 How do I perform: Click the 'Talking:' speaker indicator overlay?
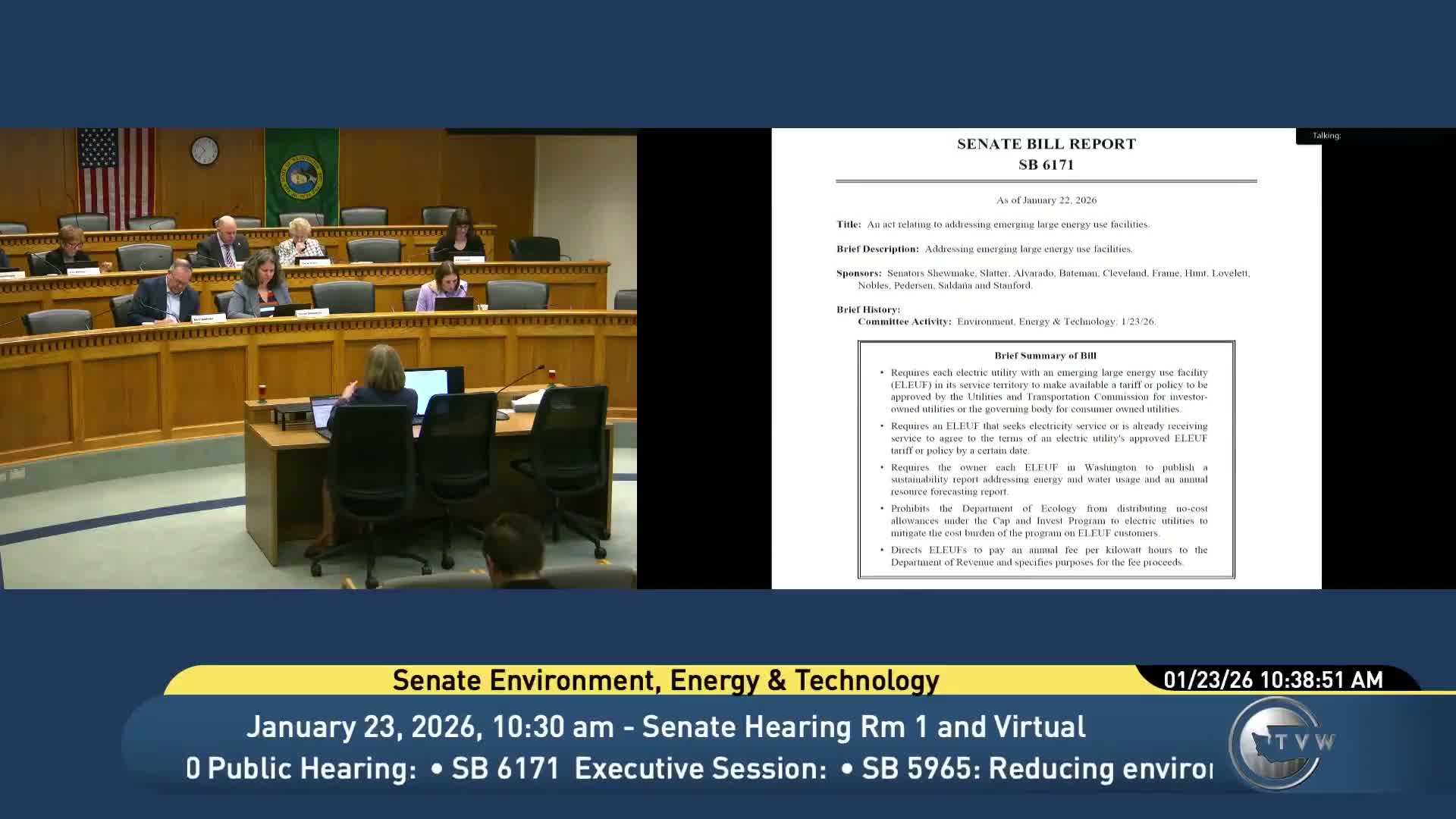(x=1326, y=135)
